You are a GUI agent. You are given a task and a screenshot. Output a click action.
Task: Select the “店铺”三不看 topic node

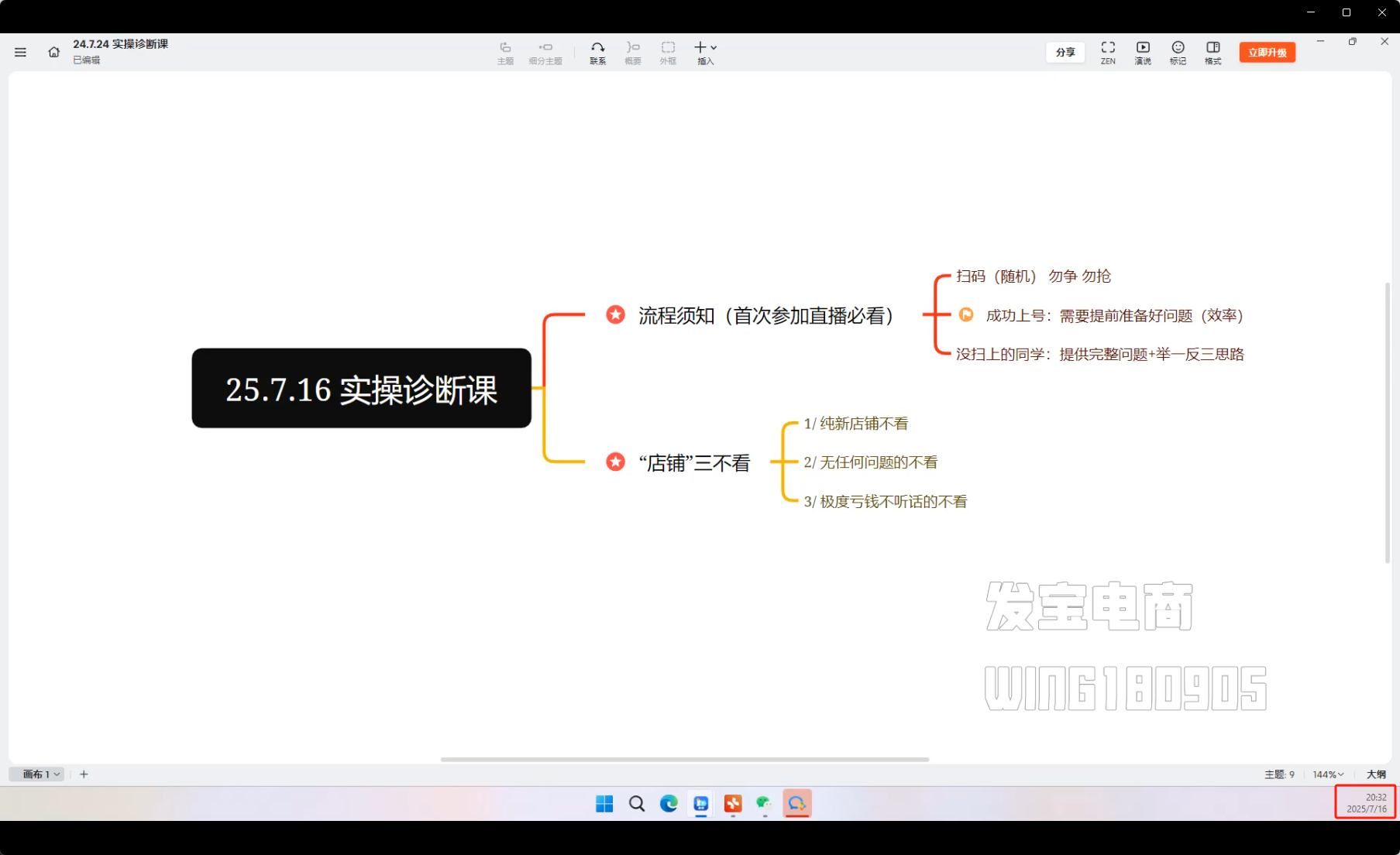(x=694, y=463)
